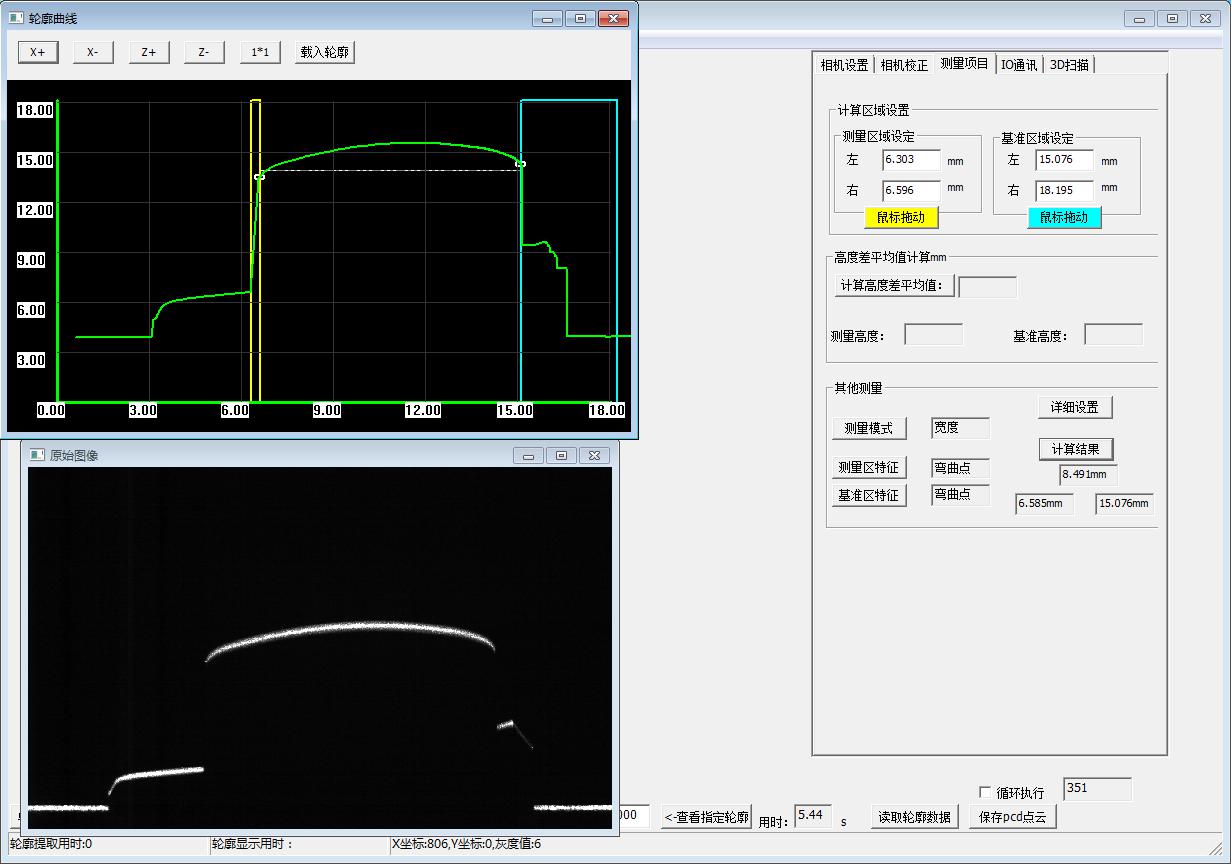Reset the view with the 1*1 button
This screenshot has width=1231, height=864.
260,53
